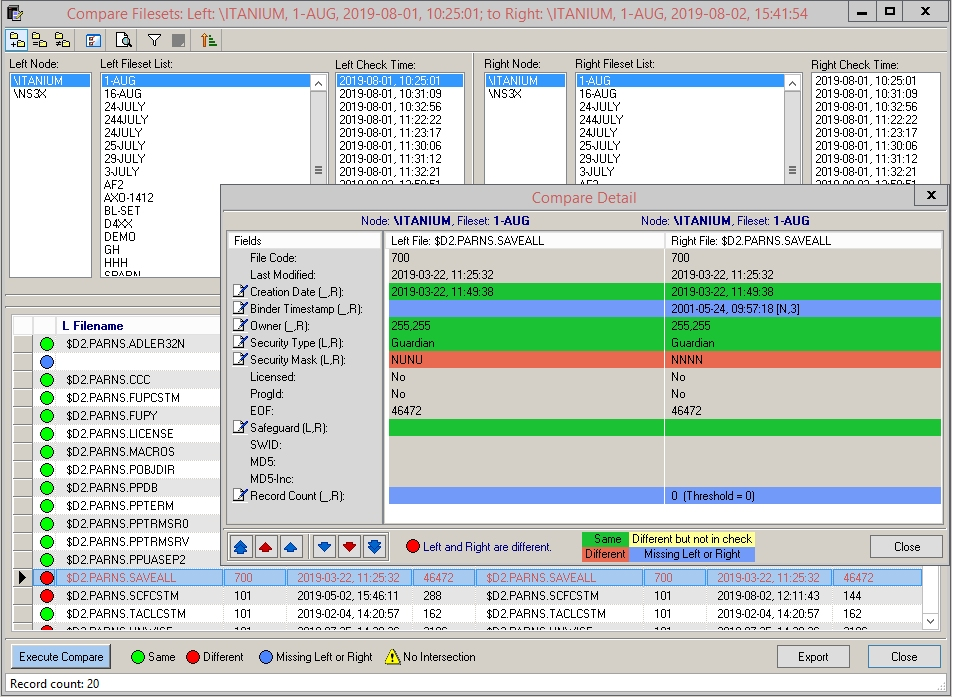This screenshot has width=954, height=697.
Task: Click the not-equal folders toolbar icon
Action: (x=62, y=40)
